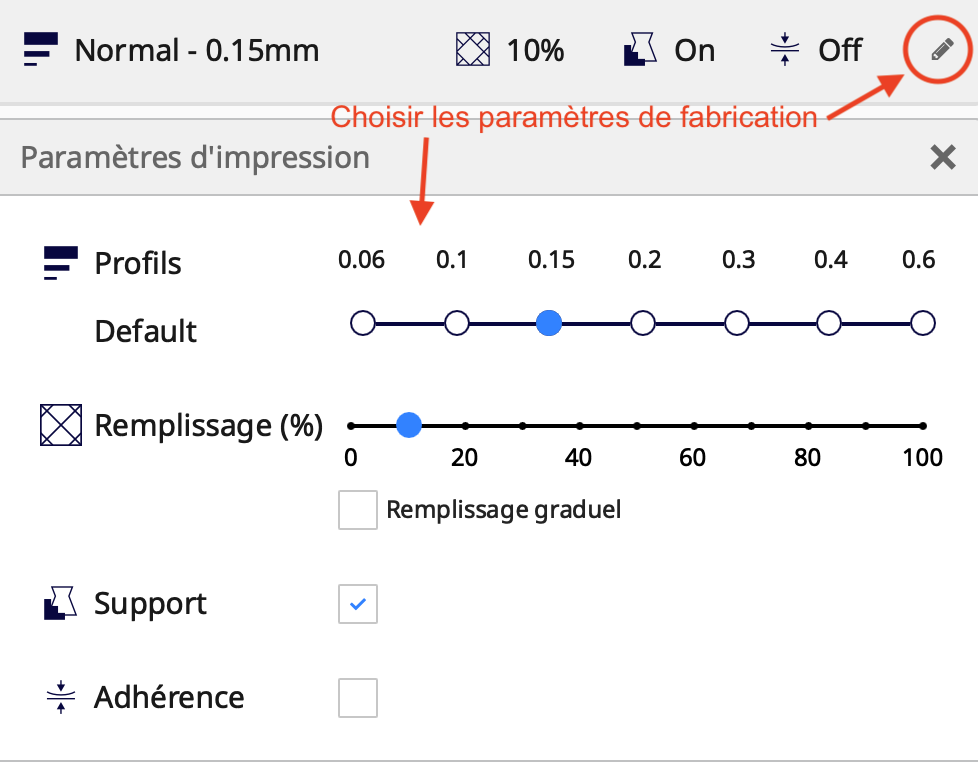Choose the 0.2 profile point

coord(643,323)
